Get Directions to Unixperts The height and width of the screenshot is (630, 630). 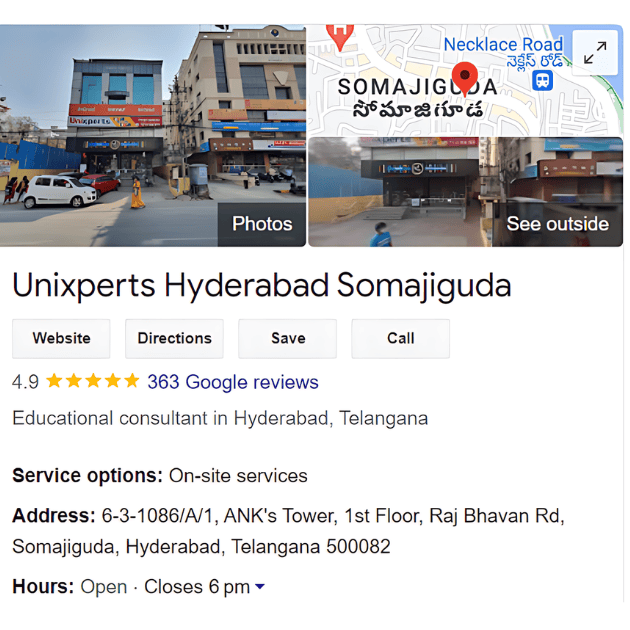[174, 338]
